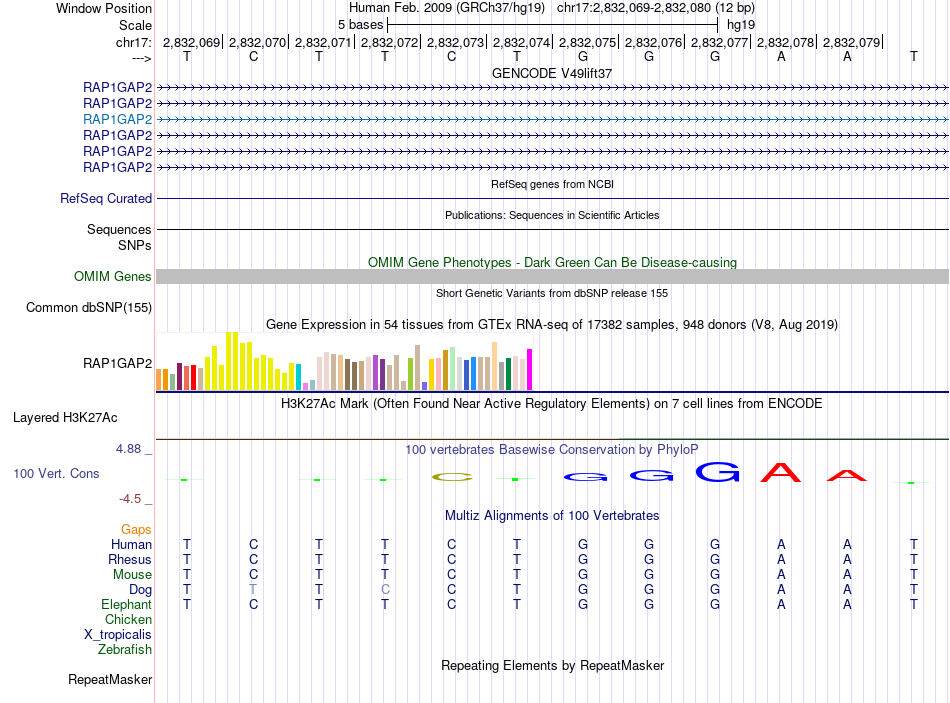
Task: Click the Mouse alignment row label
Action: (x=132, y=575)
